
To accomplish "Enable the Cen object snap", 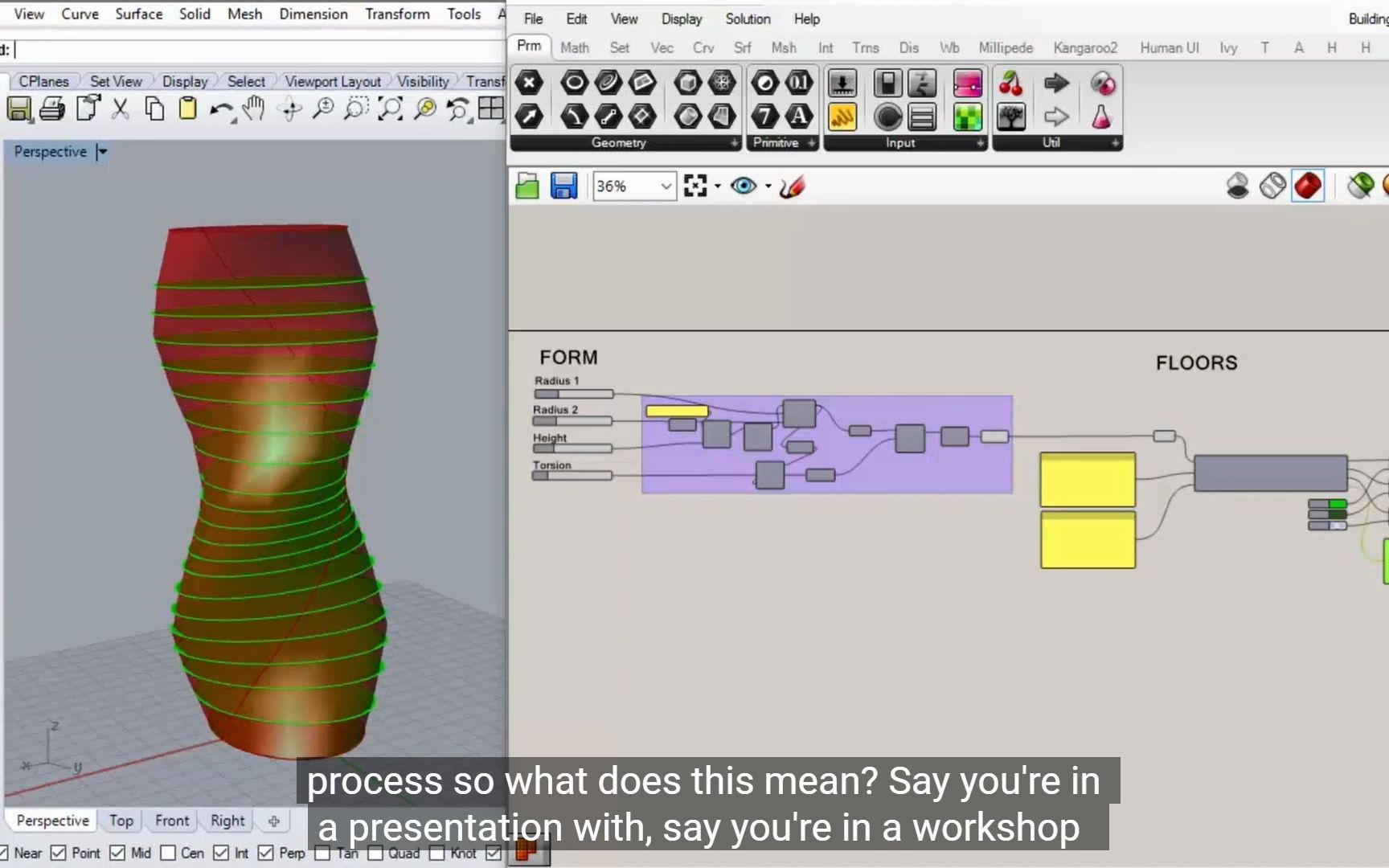I will click(x=168, y=854).
